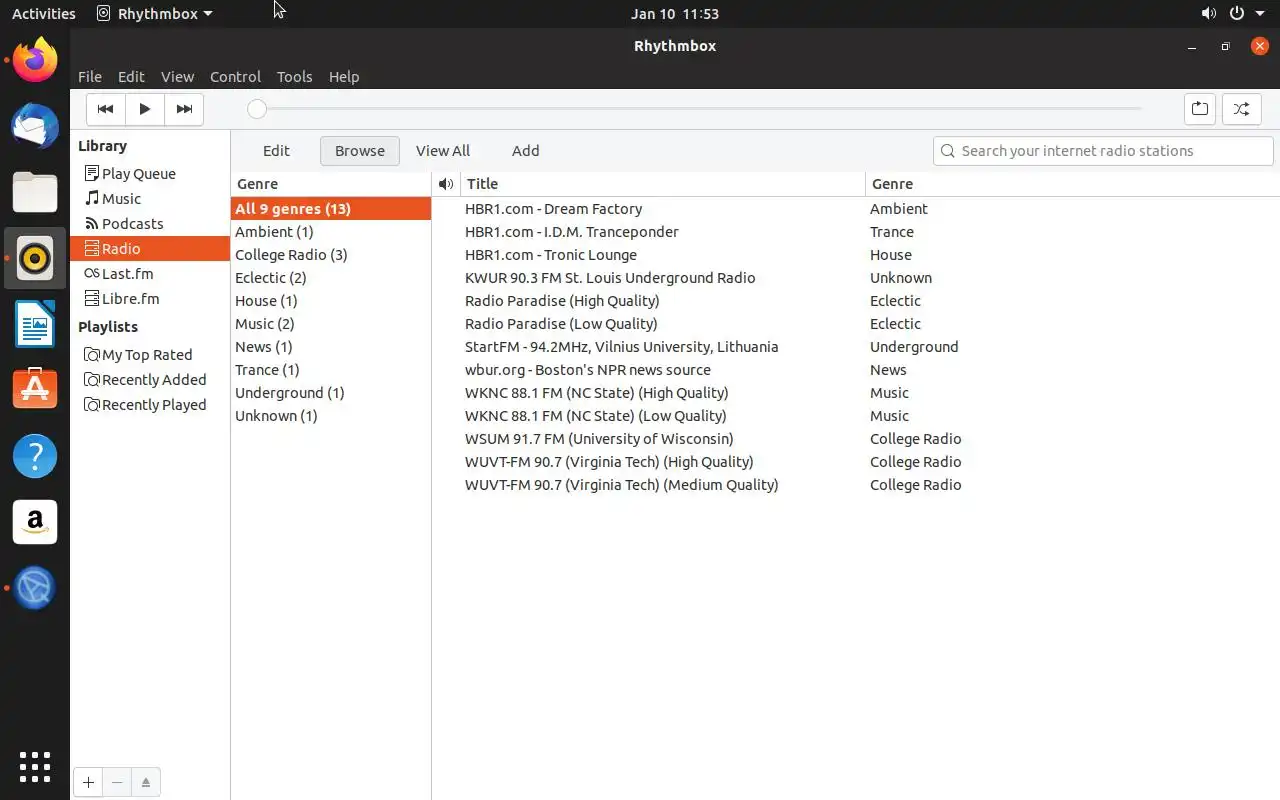Viewport: 1280px width, 800px height.
Task: Toggle the Shuffle mode button
Action: [x=1241, y=109]
